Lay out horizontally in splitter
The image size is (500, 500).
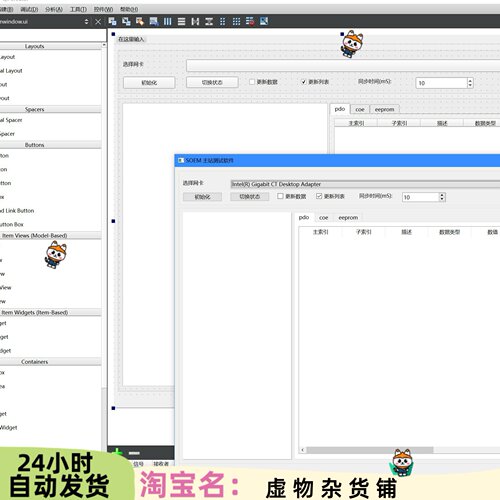point(195,22)
